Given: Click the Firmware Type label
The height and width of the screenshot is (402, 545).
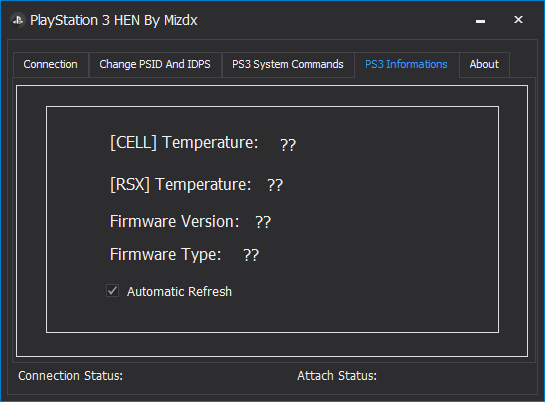Looking at the screenshot, I should [165, 255].
